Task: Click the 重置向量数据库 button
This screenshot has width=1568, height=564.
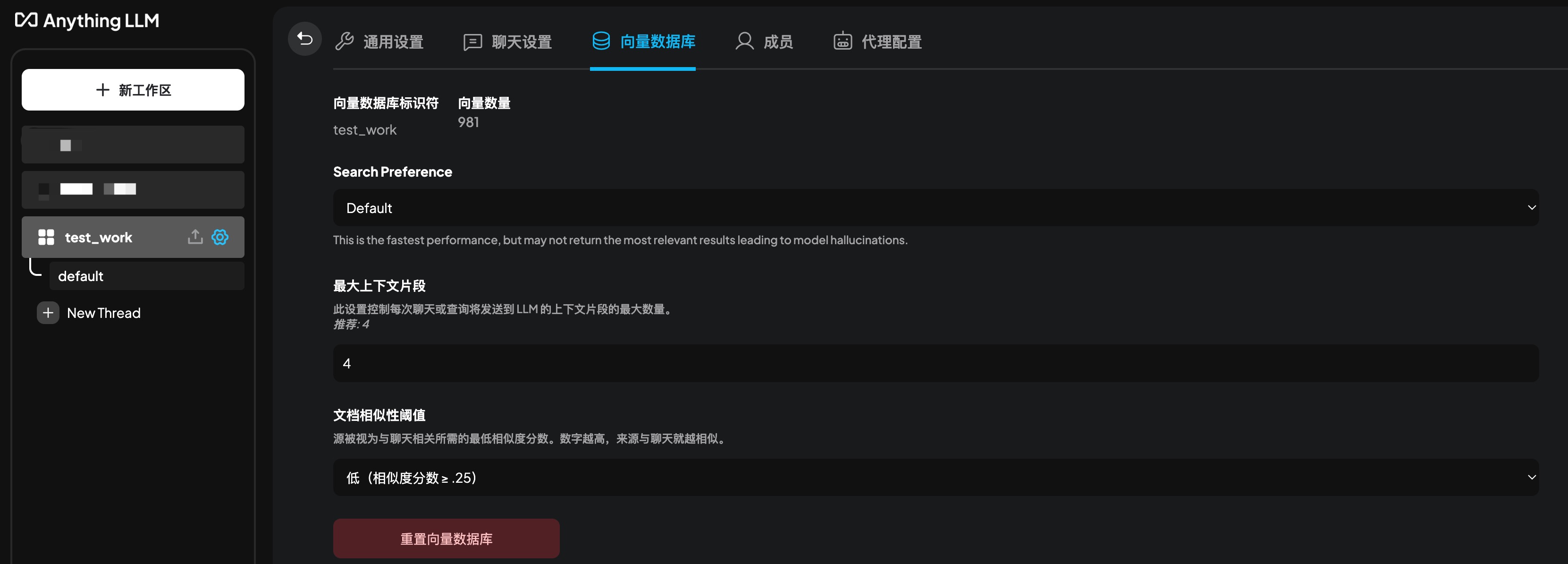Action: pos(446,538)
